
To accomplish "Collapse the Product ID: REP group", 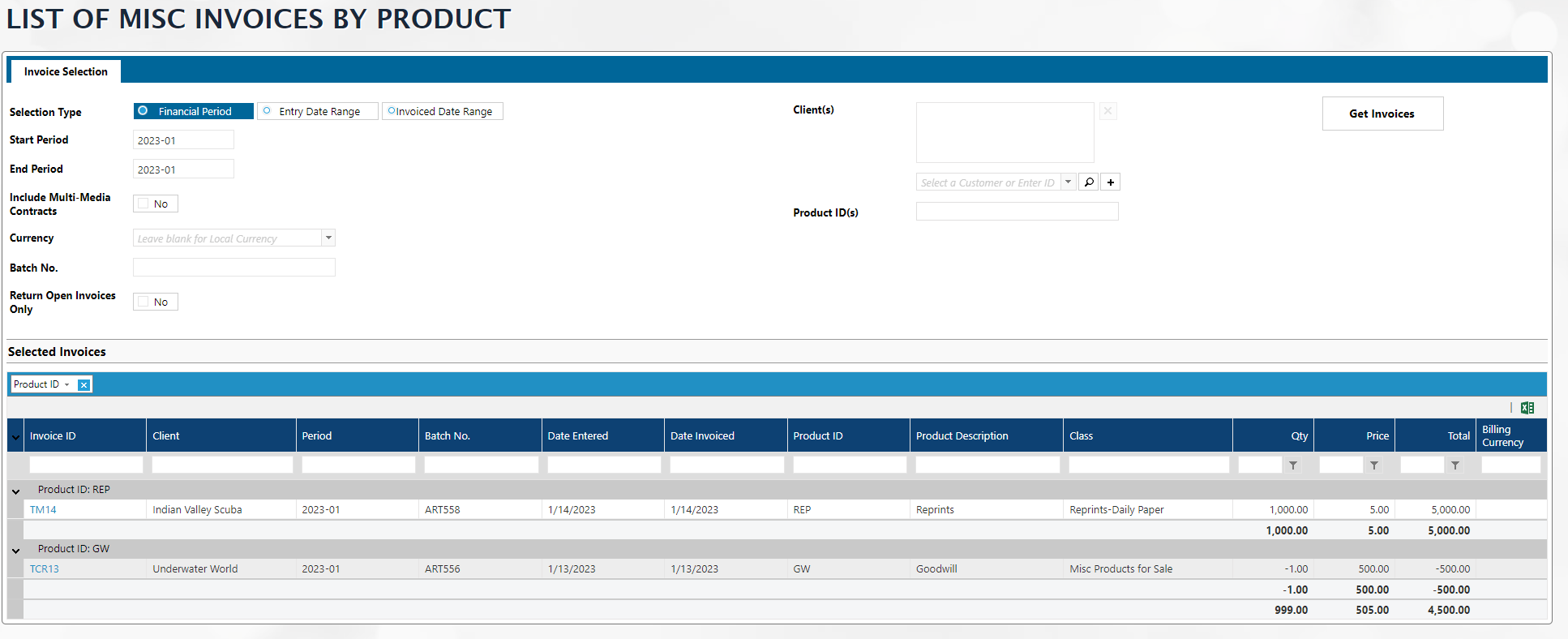I will 15,491.
